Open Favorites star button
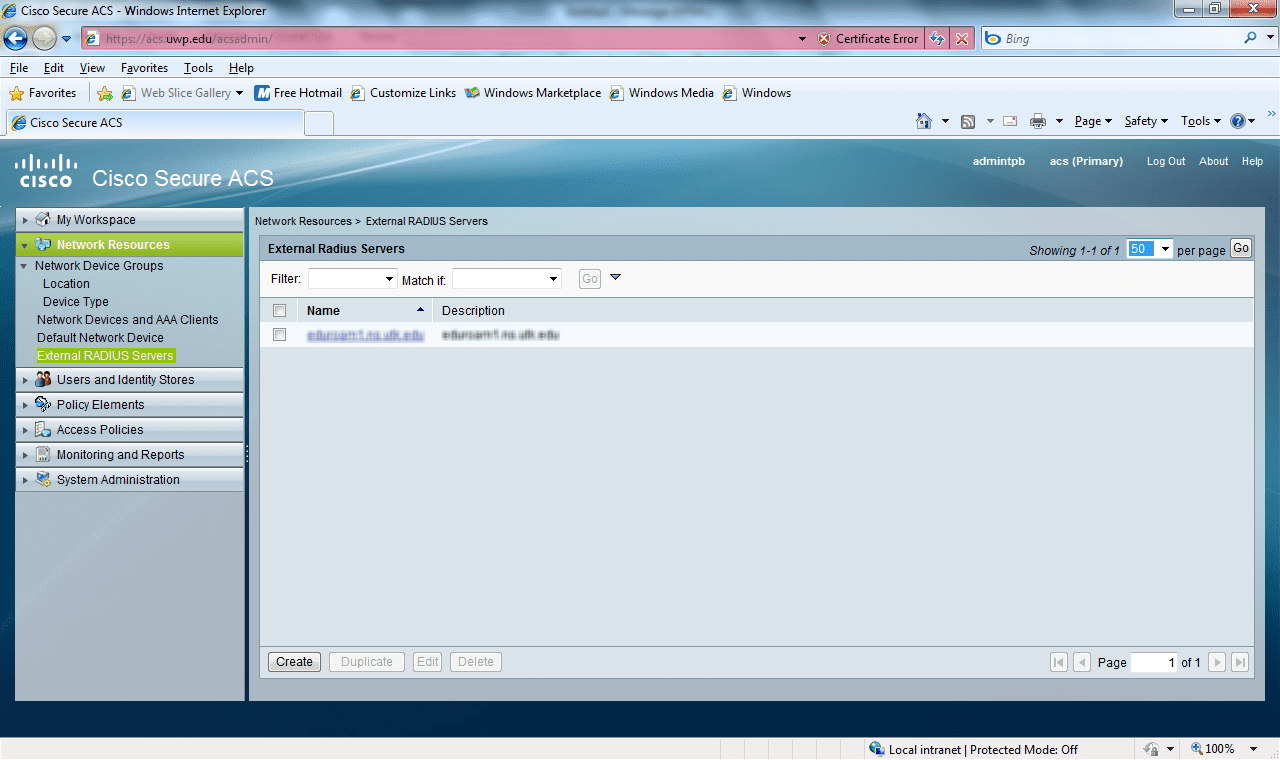This screenshot has height=760, width=1280. pyautogui.click(x=43, y=93)
